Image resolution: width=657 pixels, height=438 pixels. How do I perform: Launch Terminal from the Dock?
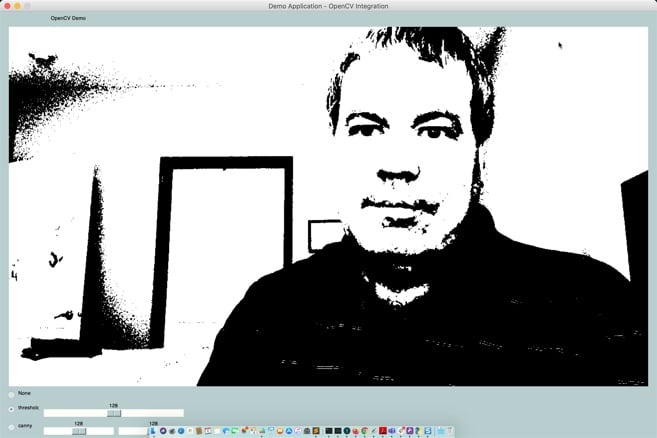click(329, 431)
